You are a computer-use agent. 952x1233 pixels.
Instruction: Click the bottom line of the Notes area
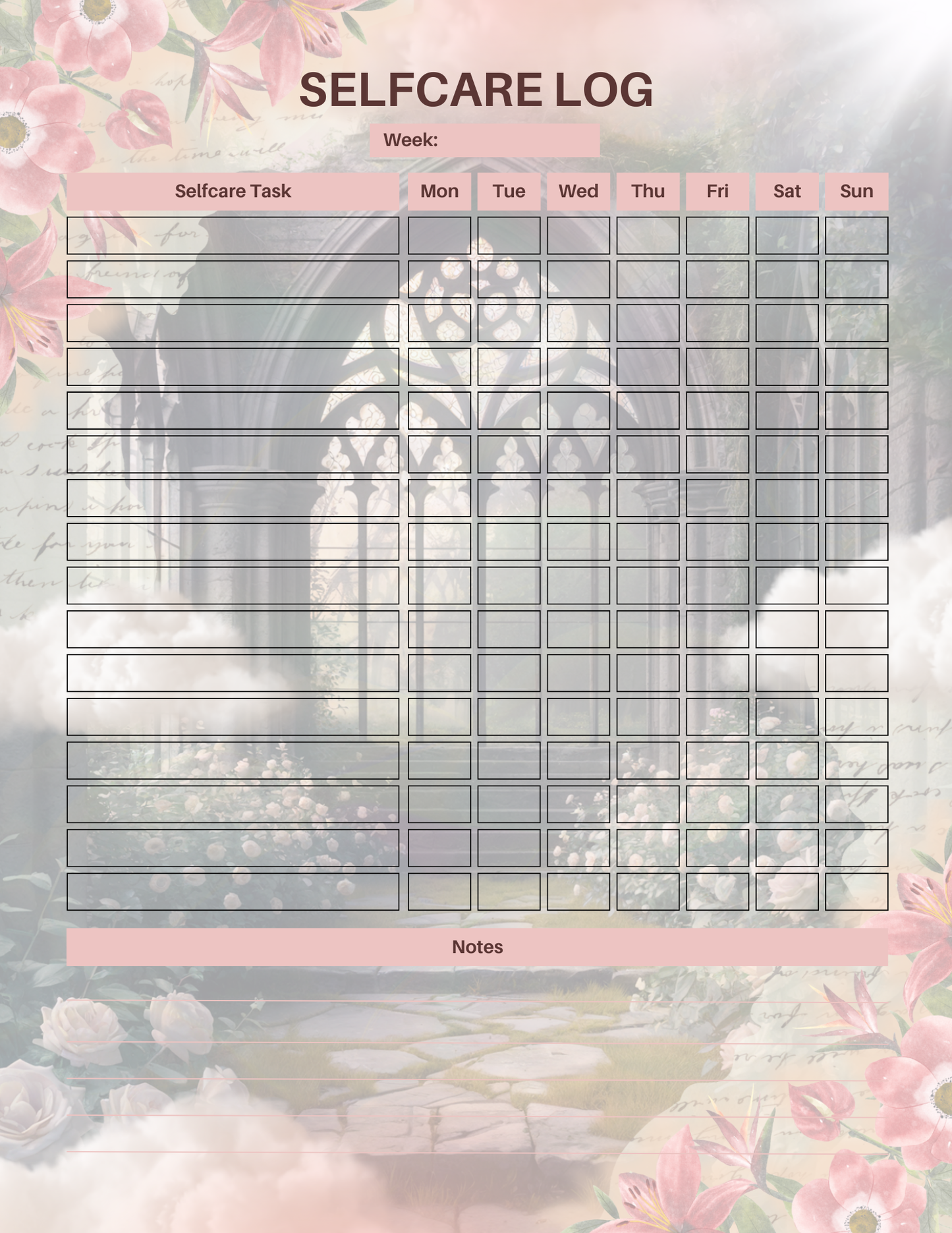(x=477, y=1152)
